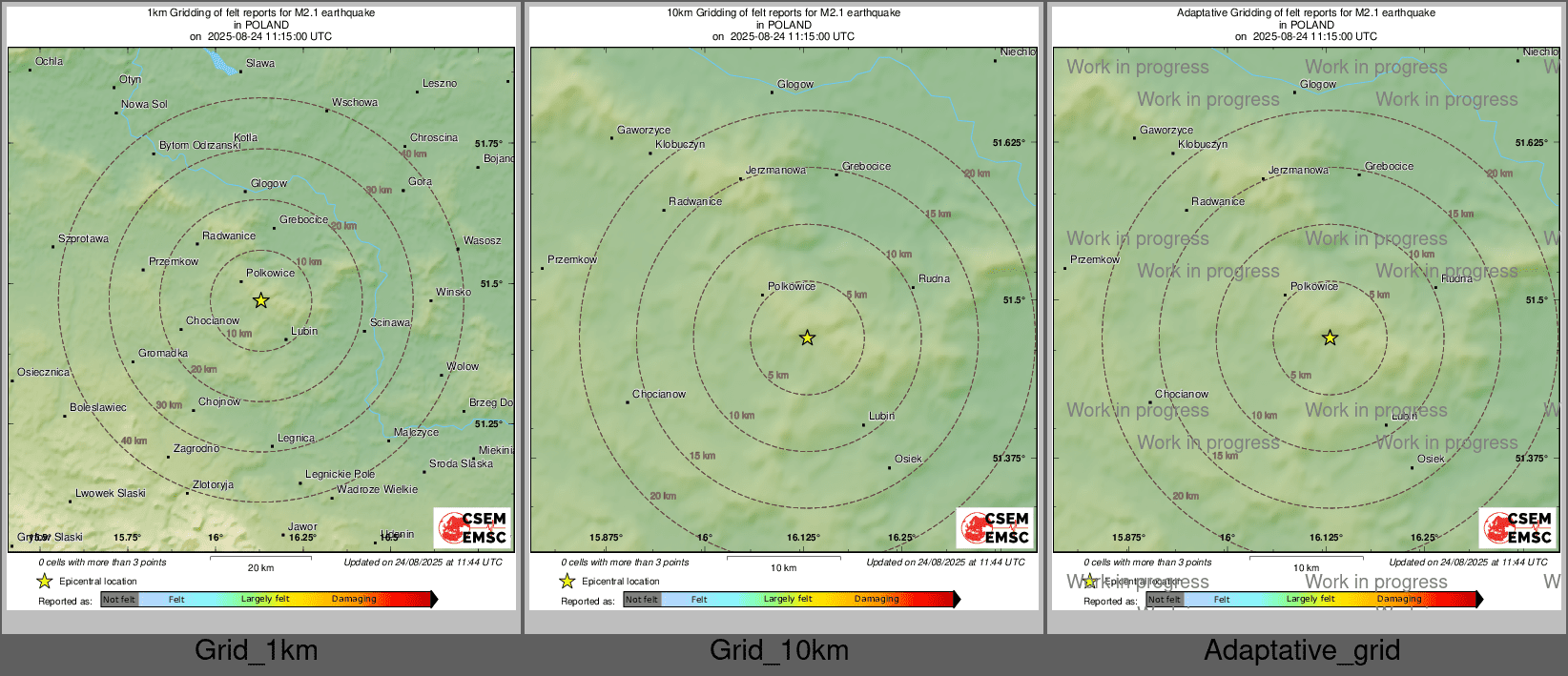
Task: Click the 'Largely felt' band in the 10km legend
Action: pyautogui.click(x=788, y=600)
